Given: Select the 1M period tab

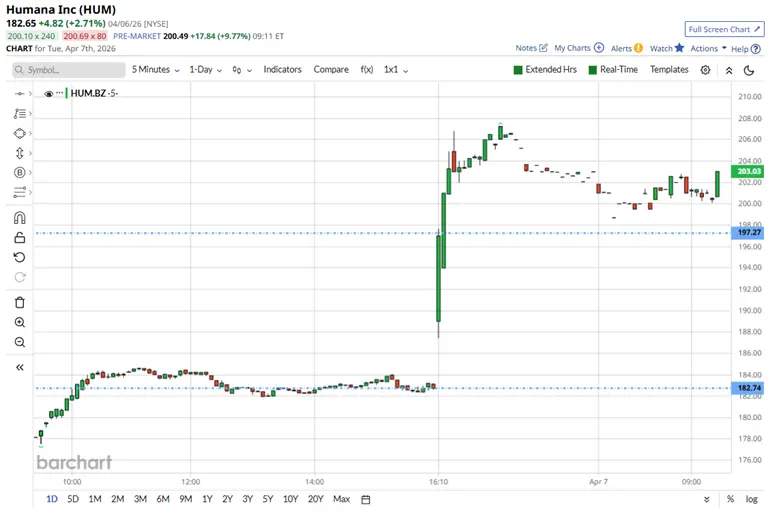Looking at the screenshot, I should click(x=95, y=499).
